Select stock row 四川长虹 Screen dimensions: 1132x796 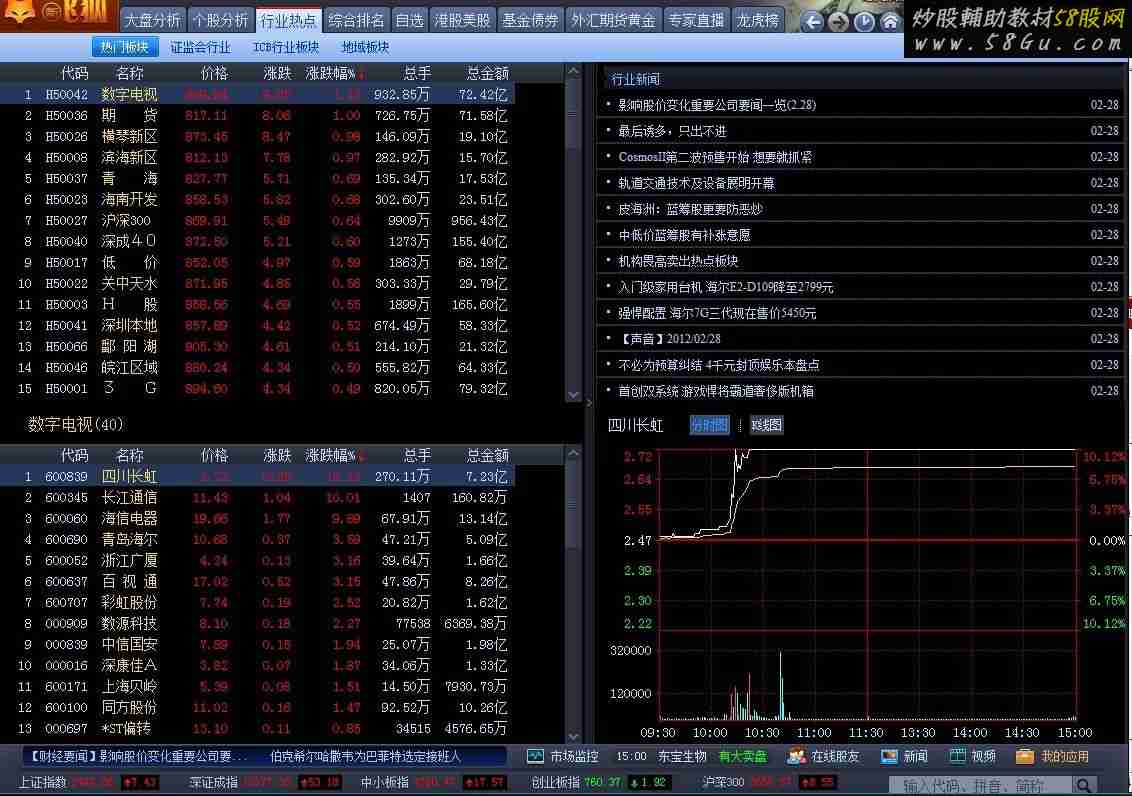point(257,476)
